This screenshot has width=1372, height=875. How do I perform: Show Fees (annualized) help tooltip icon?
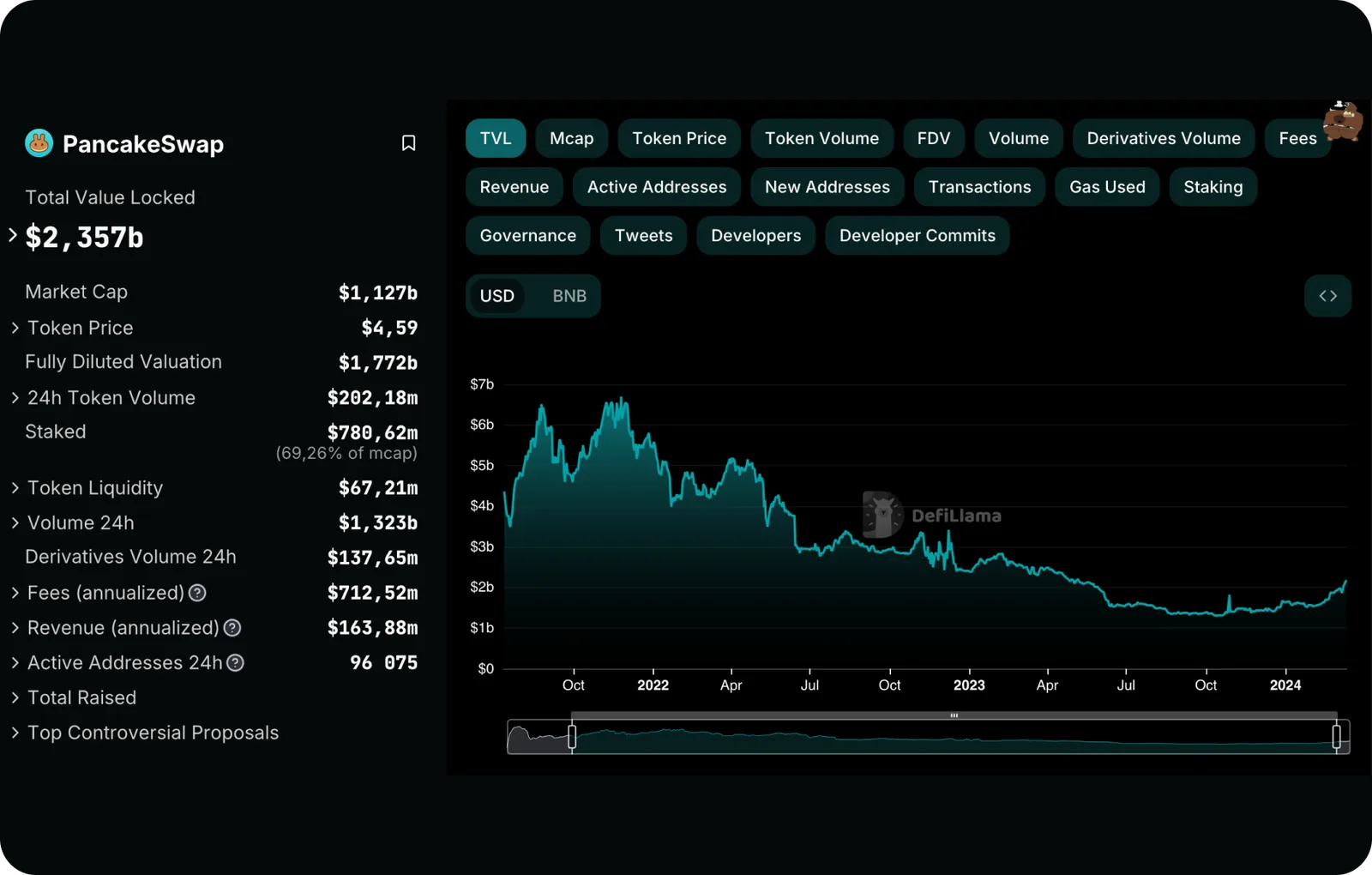pos(197,593)
